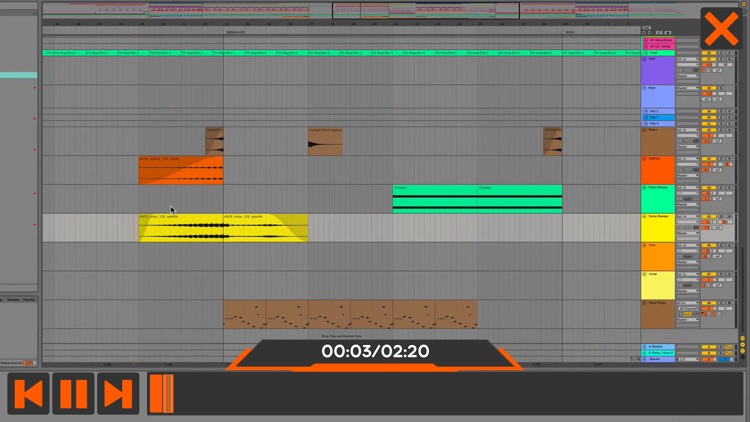Screen dimensions: 750x422
Task: Unfold the Hey 3 track
Action: (646, 123)
